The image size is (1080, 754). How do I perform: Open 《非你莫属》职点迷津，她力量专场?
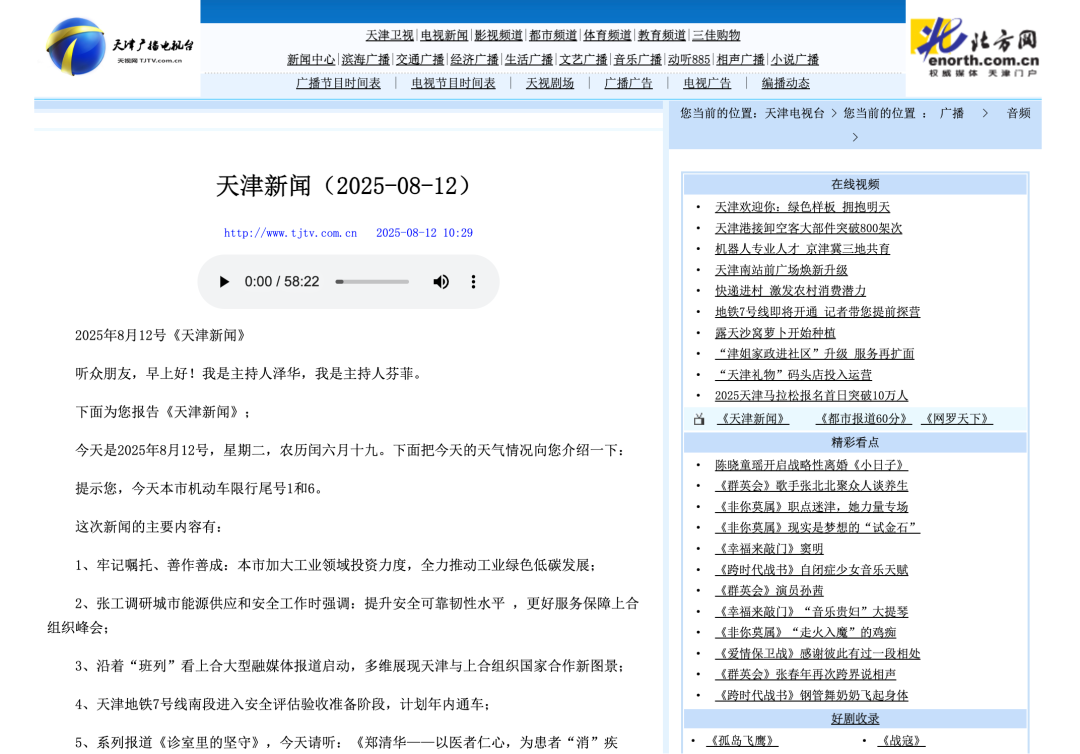click(x=811, y=507)
